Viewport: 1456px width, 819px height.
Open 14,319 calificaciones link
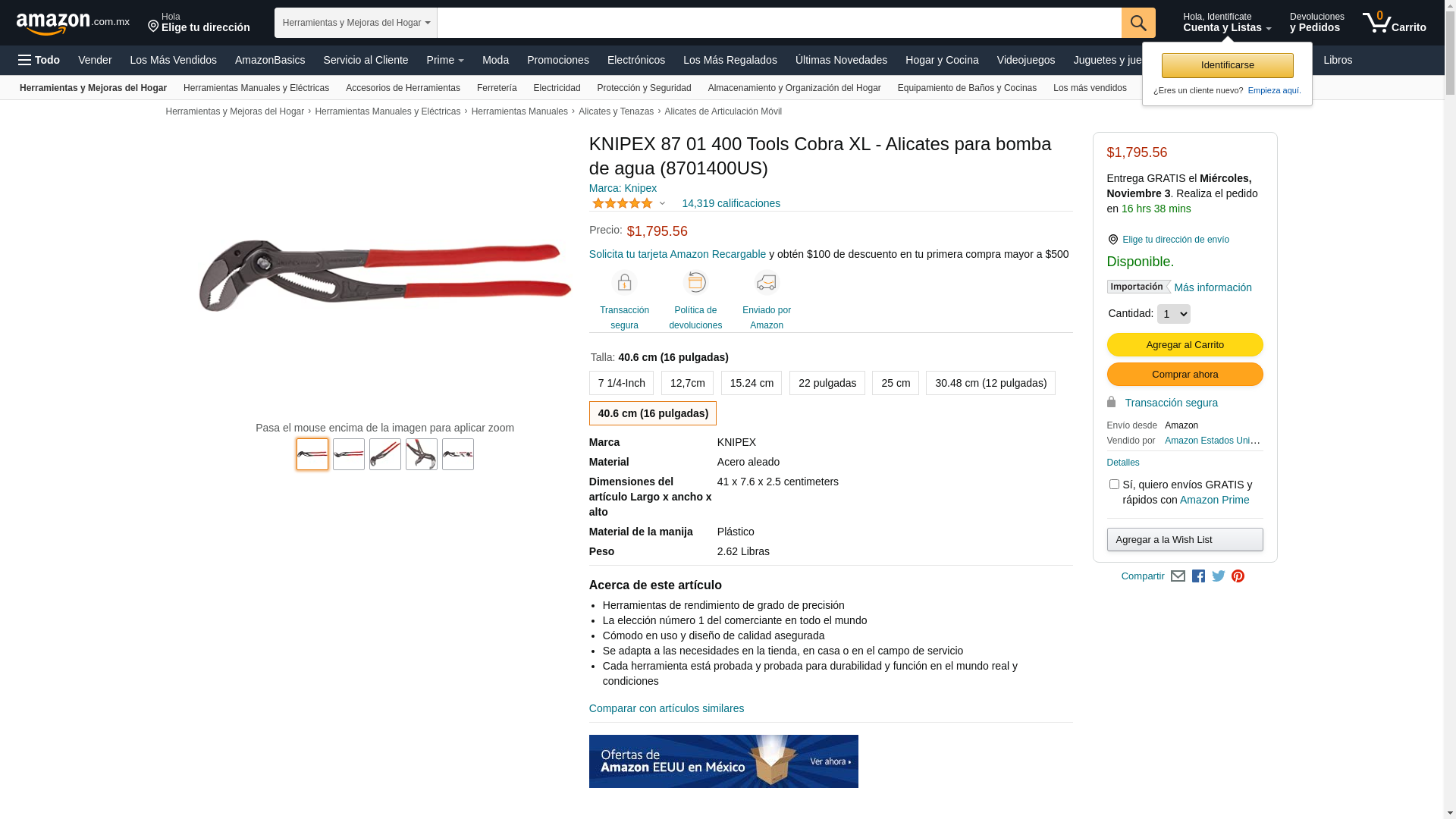coord(731,203)
